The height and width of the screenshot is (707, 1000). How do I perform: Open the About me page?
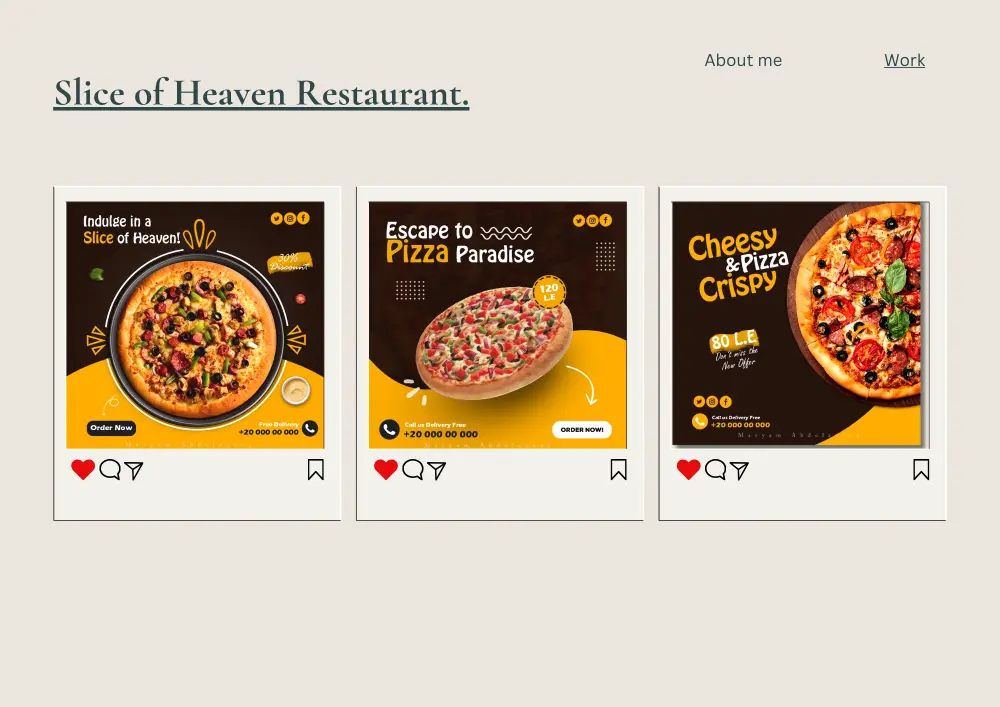point(743,60)
